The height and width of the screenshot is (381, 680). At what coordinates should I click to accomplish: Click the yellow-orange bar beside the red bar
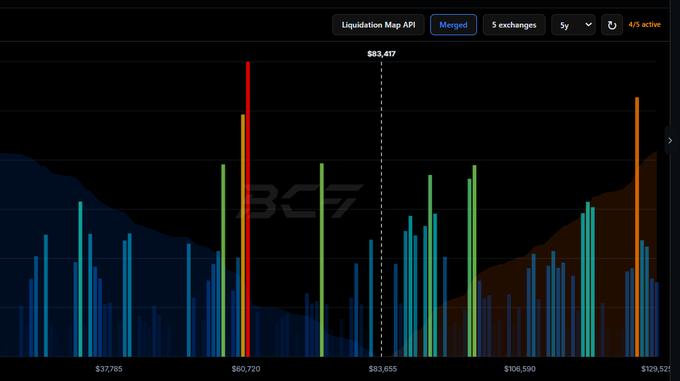click(243, 236)
